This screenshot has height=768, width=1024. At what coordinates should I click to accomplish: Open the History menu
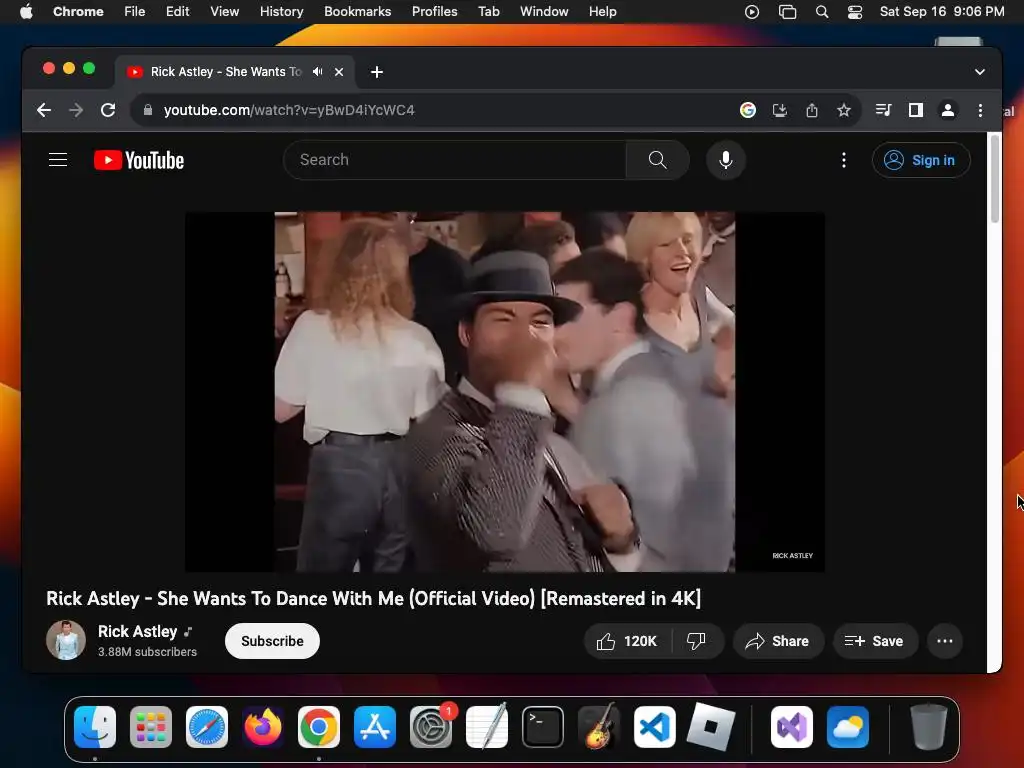click(x=281, y=12)
